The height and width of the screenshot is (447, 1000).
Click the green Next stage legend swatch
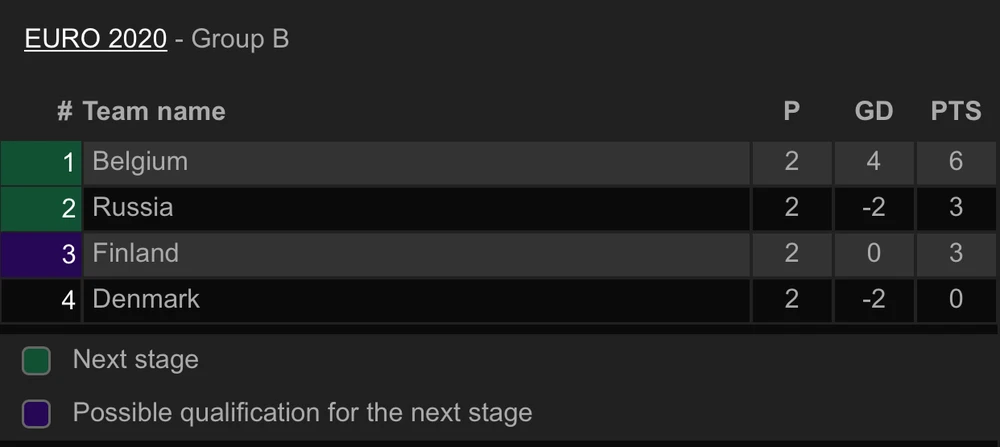pos(37,361)
